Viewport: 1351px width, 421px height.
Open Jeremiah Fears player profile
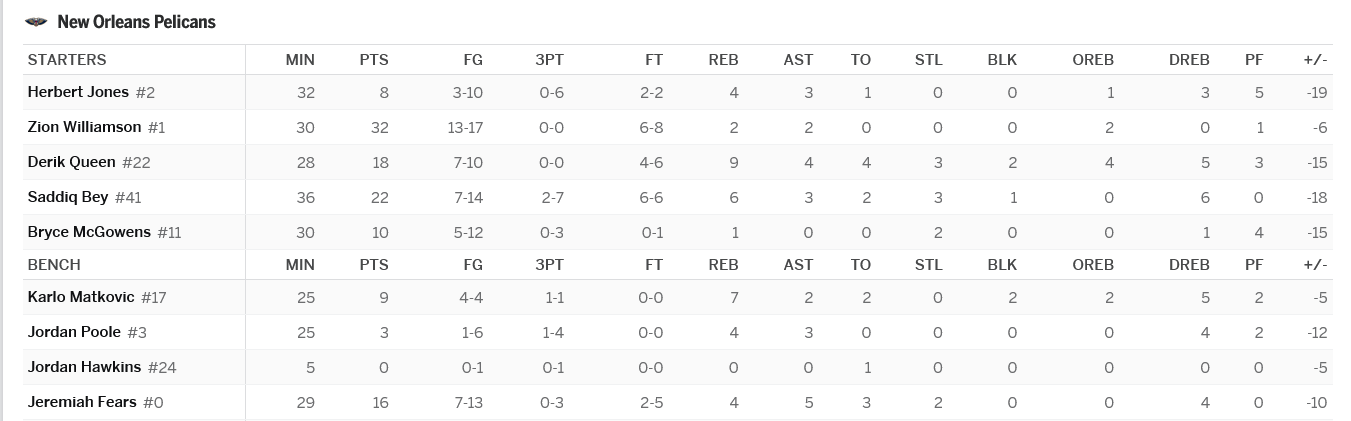point(82,402)
